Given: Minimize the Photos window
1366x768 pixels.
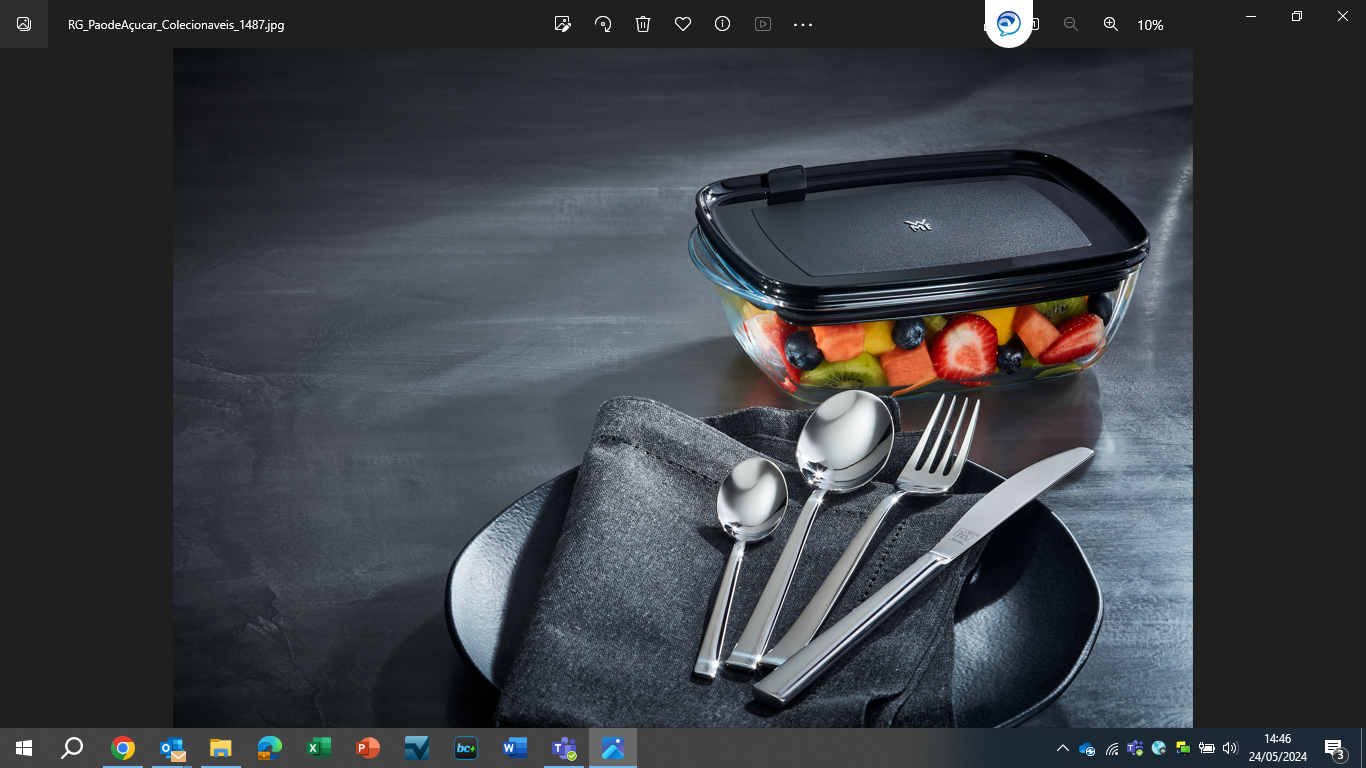Looking at the screenshot, I should point(1251,16).
